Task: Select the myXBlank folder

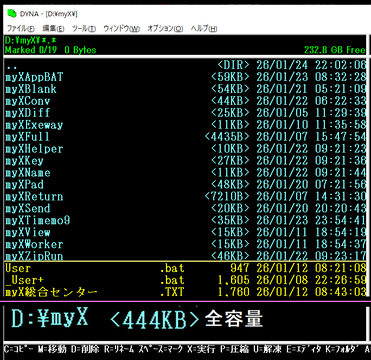Action: tap(185, 89)
